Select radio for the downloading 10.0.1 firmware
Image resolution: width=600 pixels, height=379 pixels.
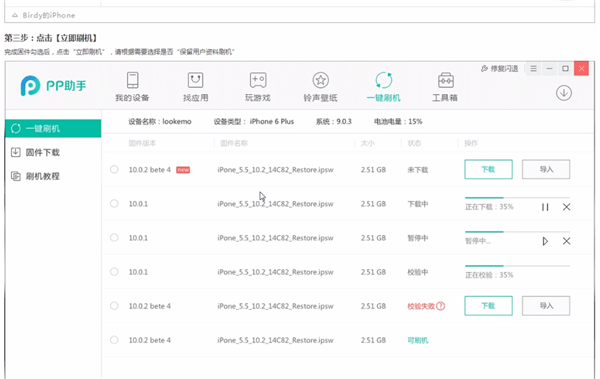pyautogui.click(x=114, y=203)
